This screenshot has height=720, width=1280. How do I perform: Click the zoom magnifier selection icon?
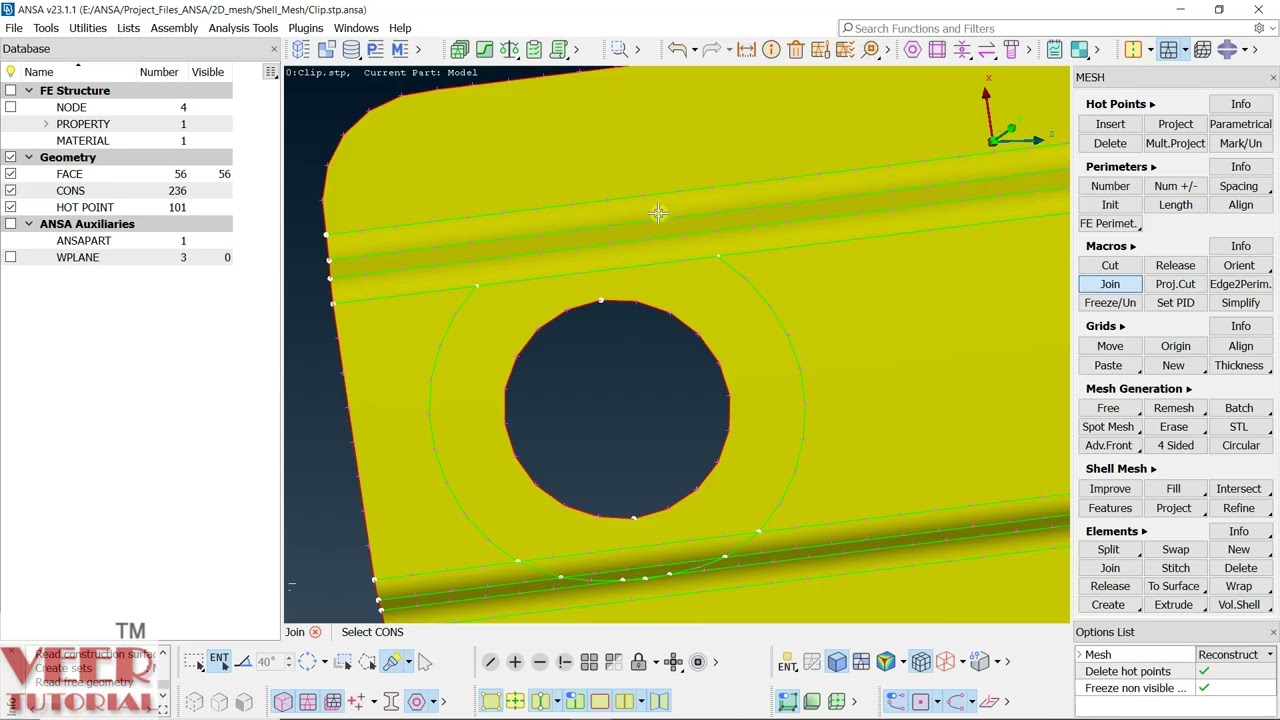(x=619, y=49)
